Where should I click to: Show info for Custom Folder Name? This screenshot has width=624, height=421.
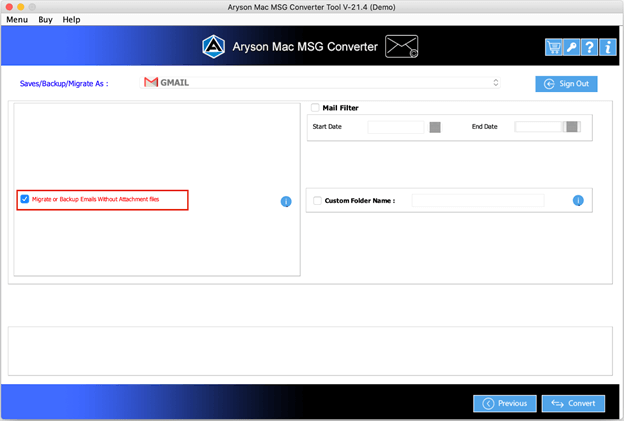click(x=578, y=201)
